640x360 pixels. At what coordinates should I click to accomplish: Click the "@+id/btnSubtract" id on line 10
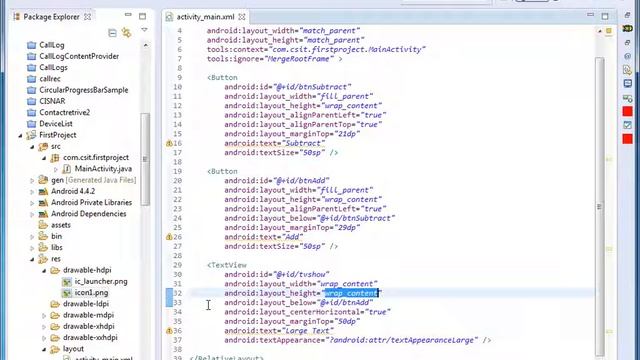pyautogui.click(x=312, y=87)
